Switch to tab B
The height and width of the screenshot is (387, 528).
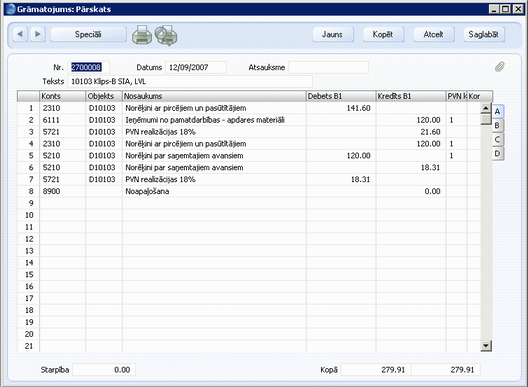coord(497,126)
